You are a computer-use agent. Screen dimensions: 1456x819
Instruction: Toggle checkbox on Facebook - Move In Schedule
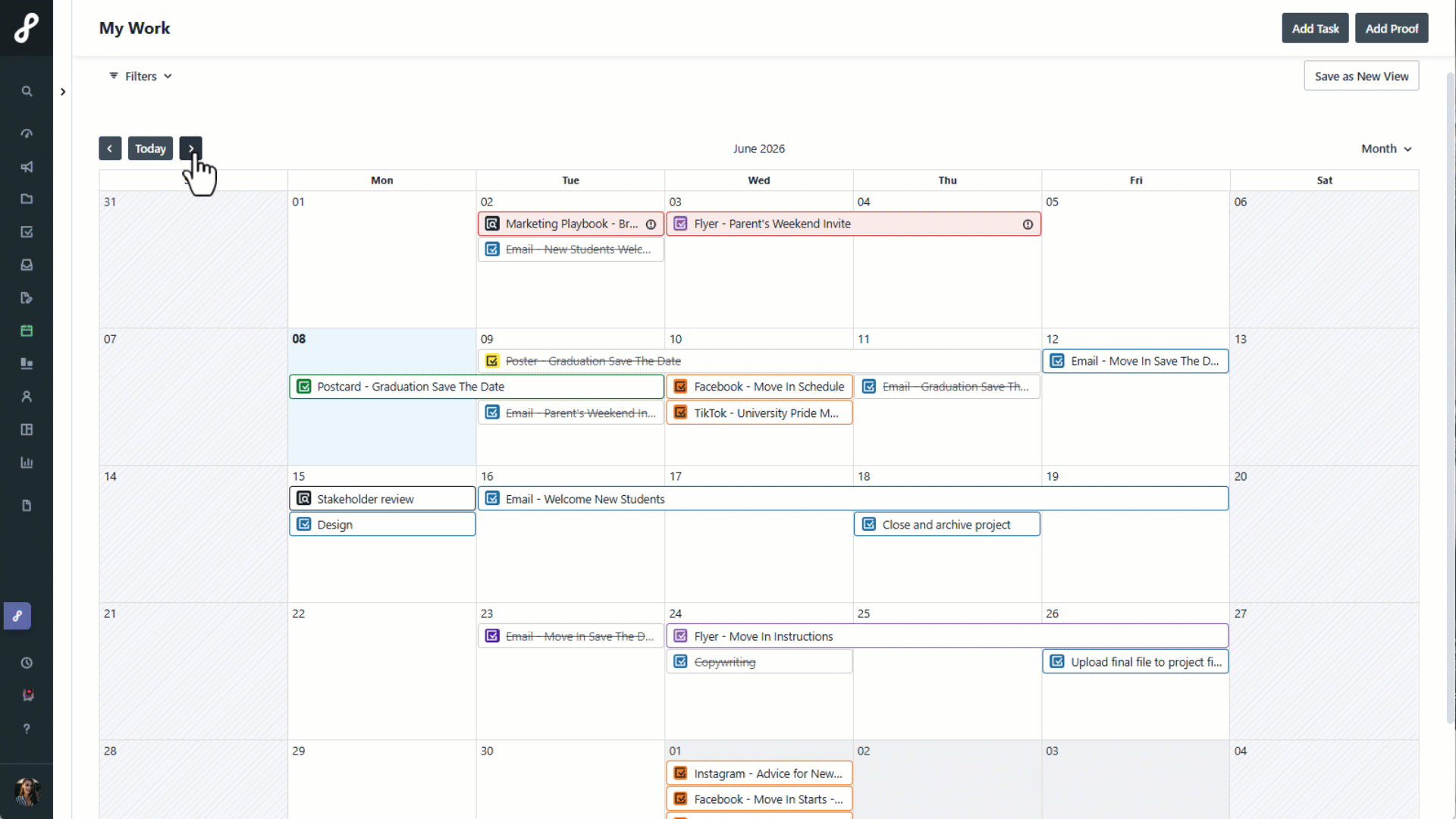coord(680,387)
